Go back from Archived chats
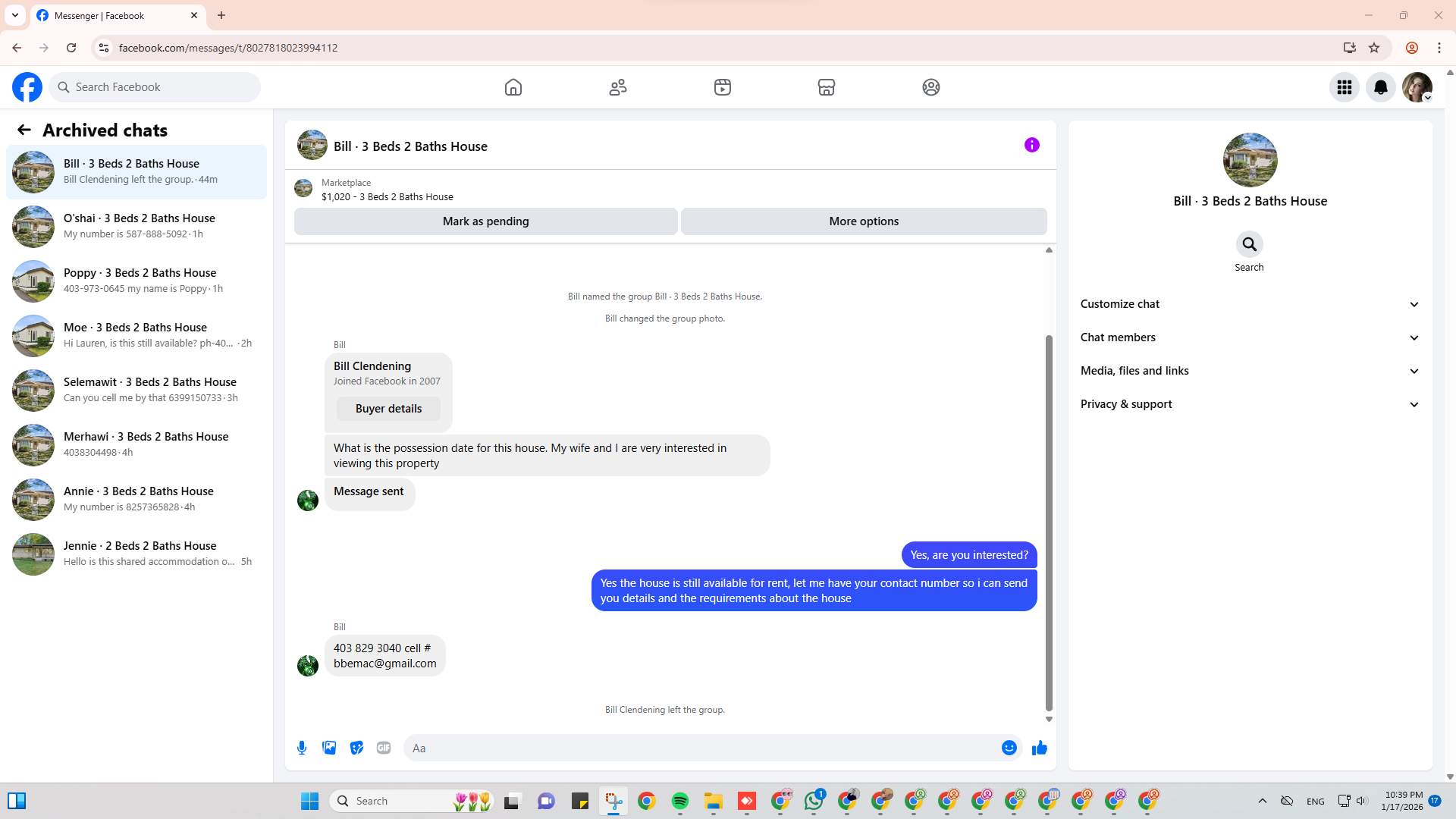Viewport: 1456px width, 819px height. tap(24, 130)
